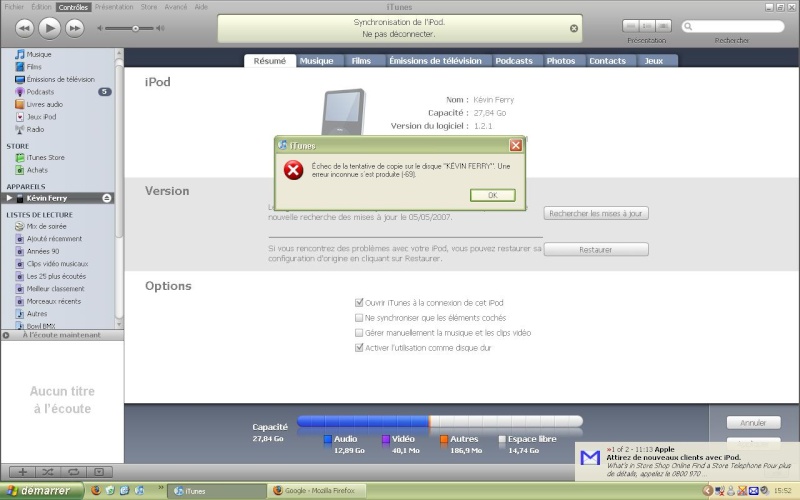Open the Années 90 playlist
The height and width of the screenshot is (500, 800).
coord(43,251)
